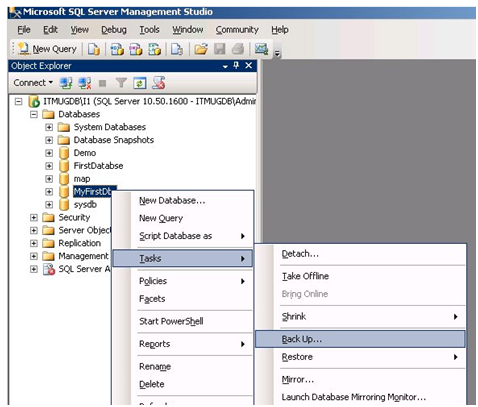Viewport: 478px width, 407px height.
Task: Open the Policies submenu
Action: pos(183,281)
